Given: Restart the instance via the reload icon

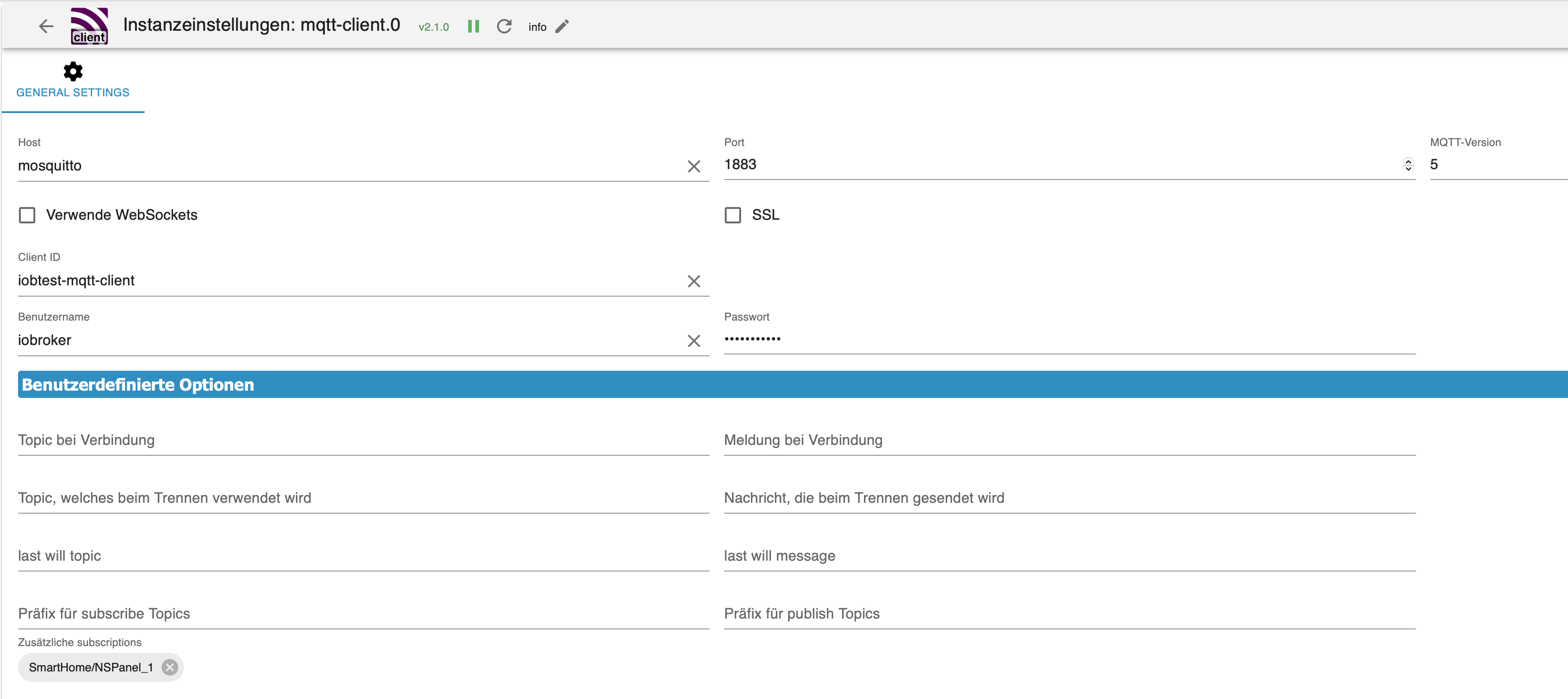Looking at the screenshot, I should tap(504, 26).
